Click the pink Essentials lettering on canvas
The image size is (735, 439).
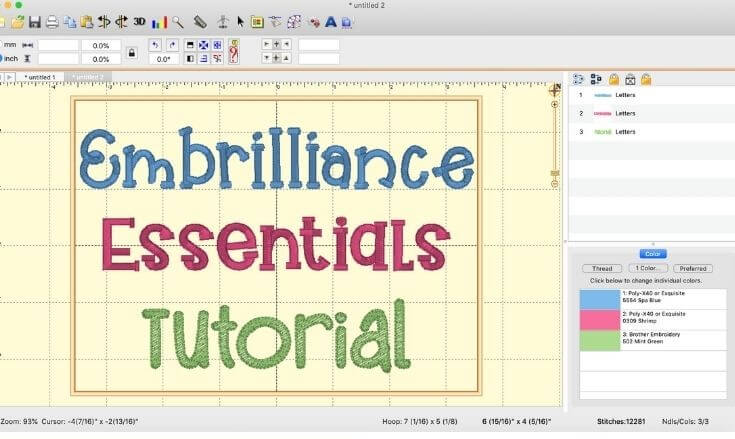[x=276, y=244]
